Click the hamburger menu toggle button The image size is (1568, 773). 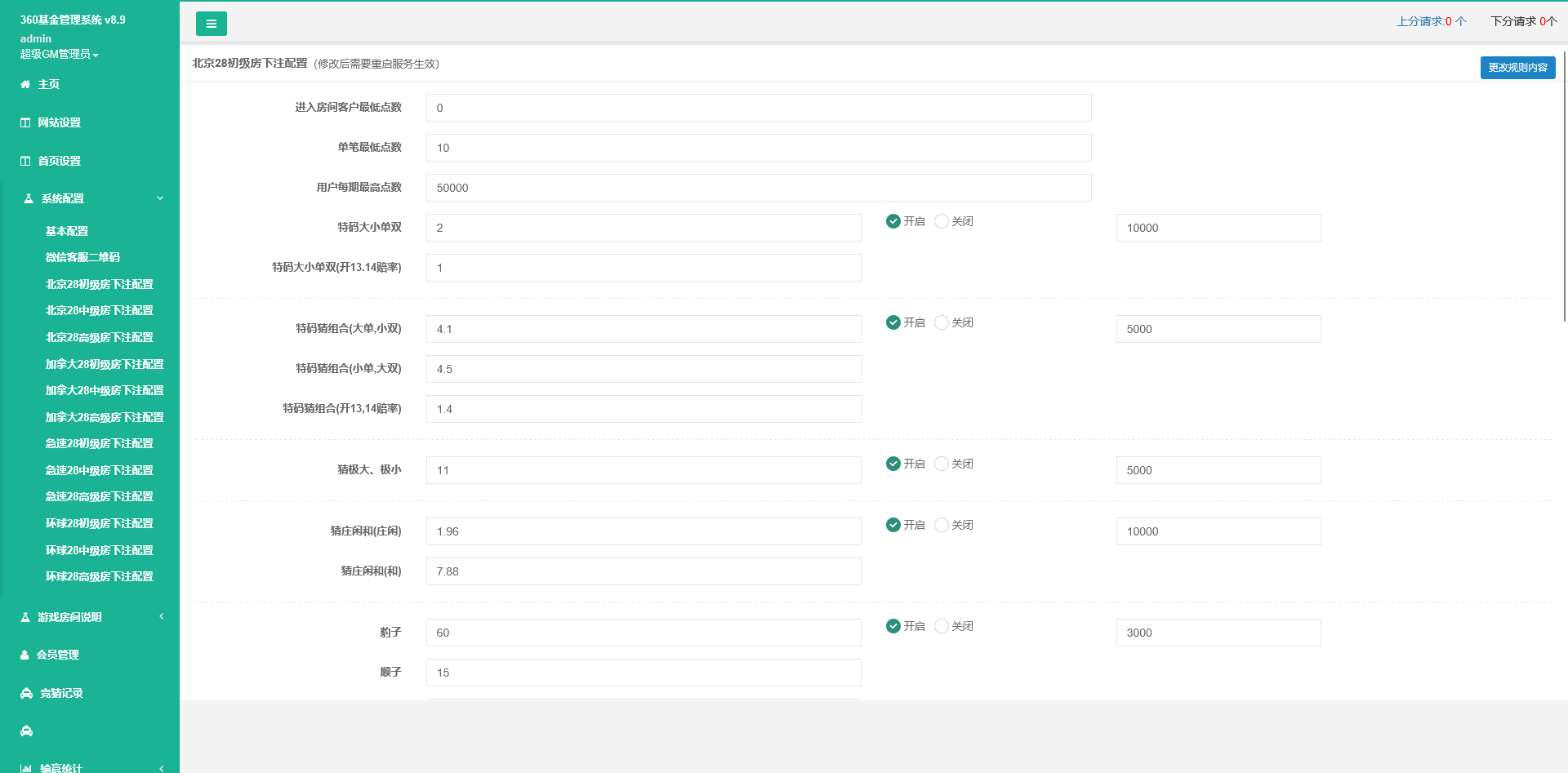tap(211, 24)
